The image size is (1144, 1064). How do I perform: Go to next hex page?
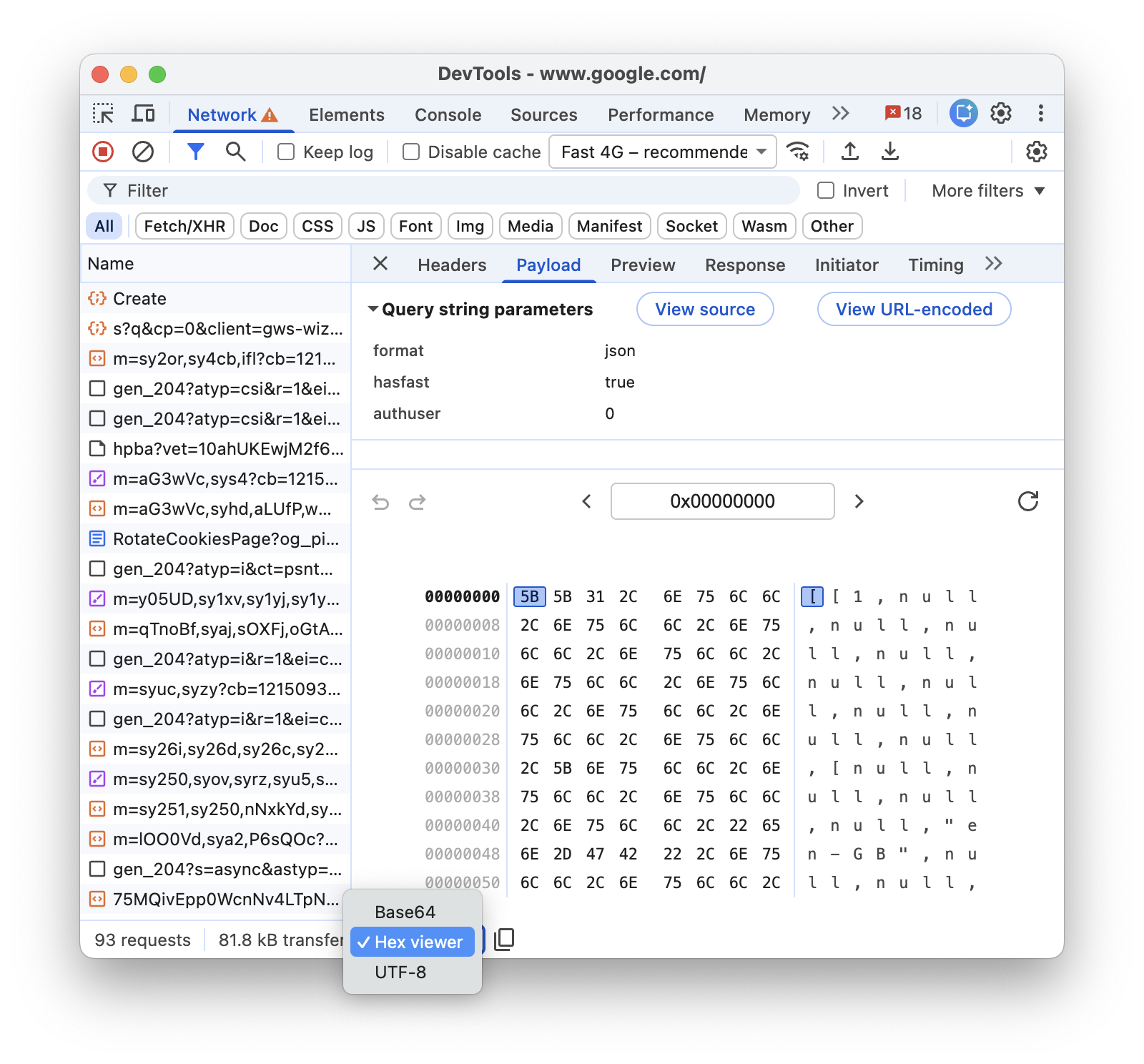(859, 501)
